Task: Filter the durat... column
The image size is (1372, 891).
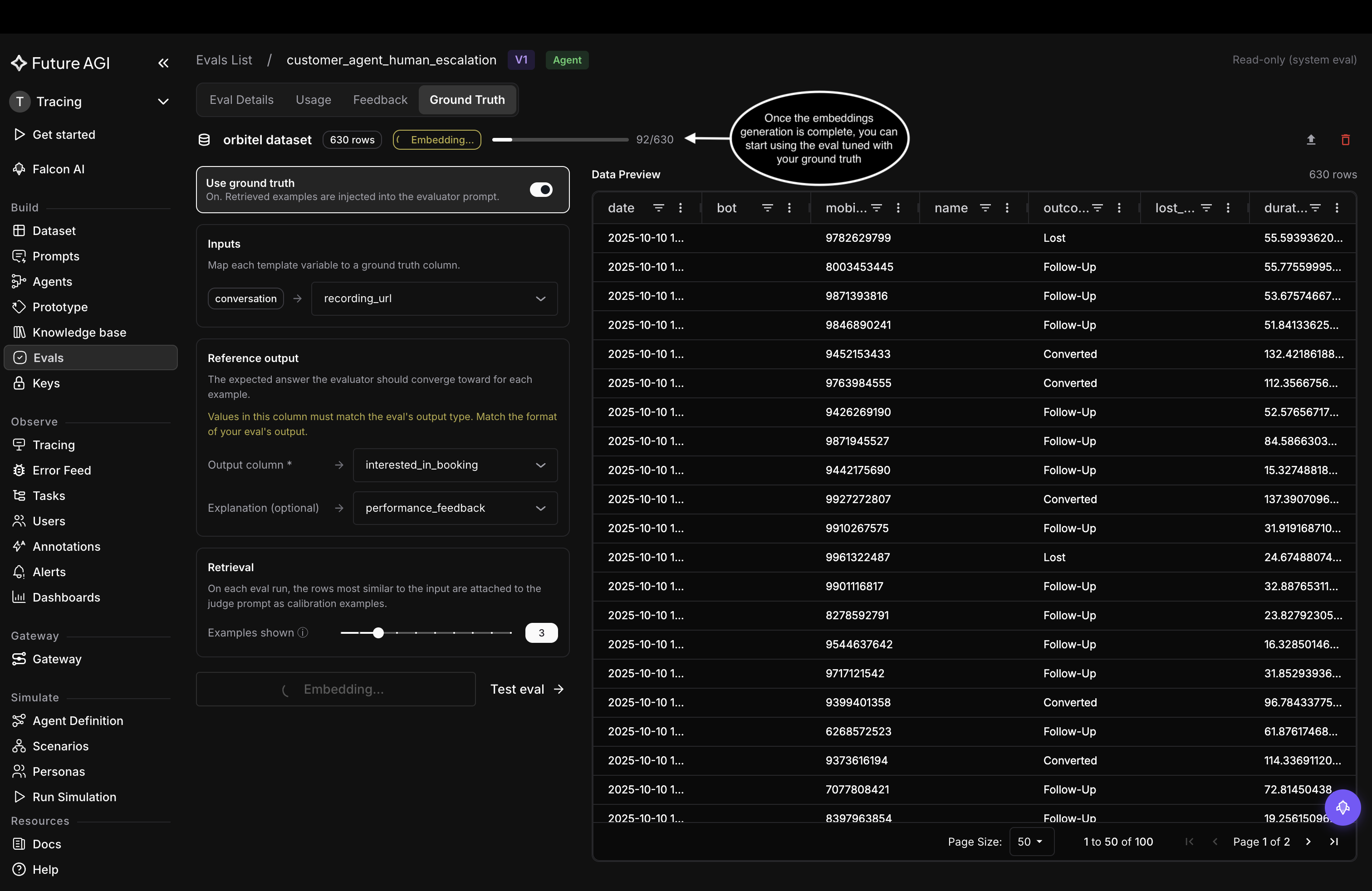Action: (x=1315, y=208)
